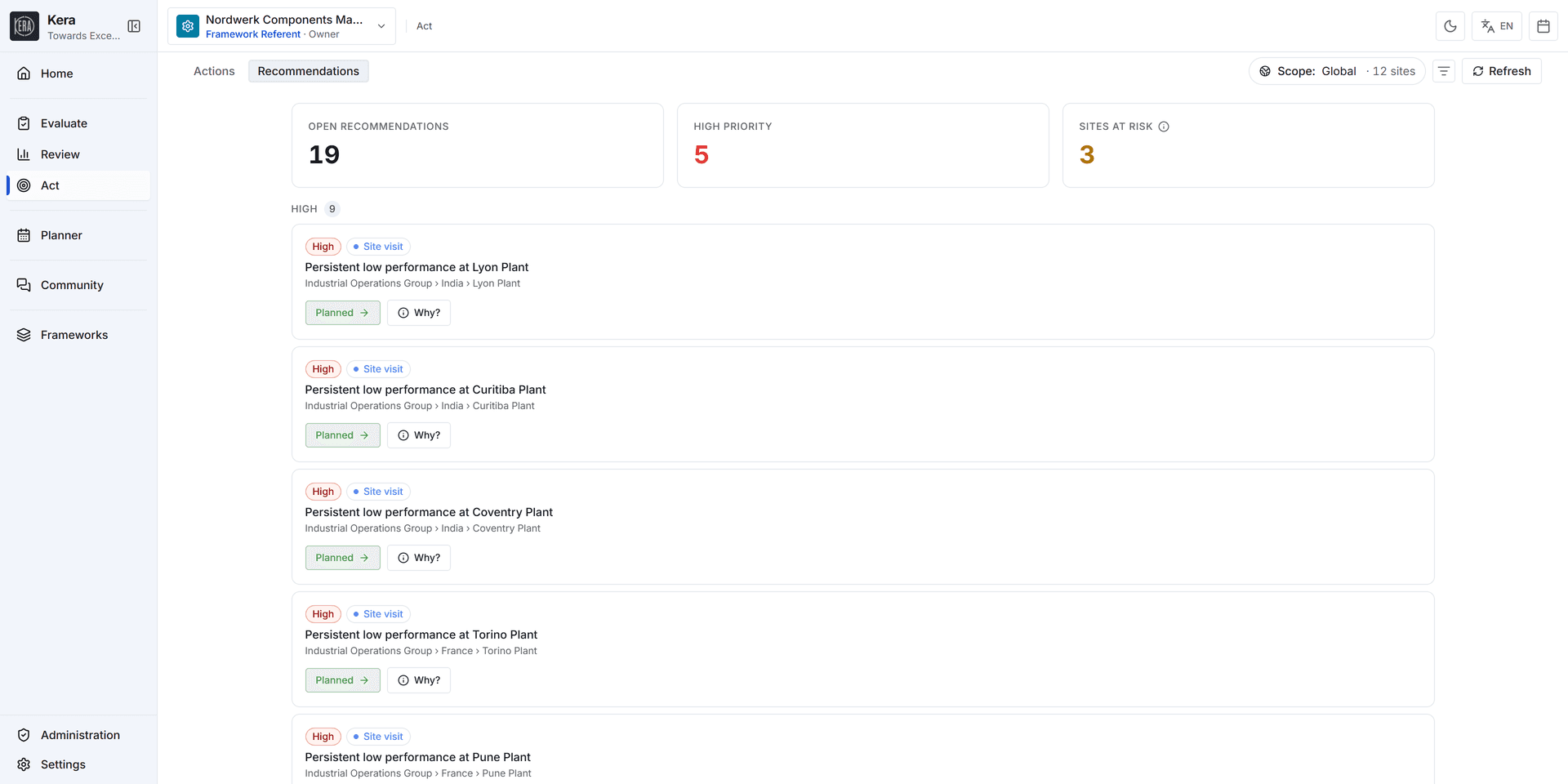Open the Community page
Screen dimensions: 1568x784
[x=78, y=285]
